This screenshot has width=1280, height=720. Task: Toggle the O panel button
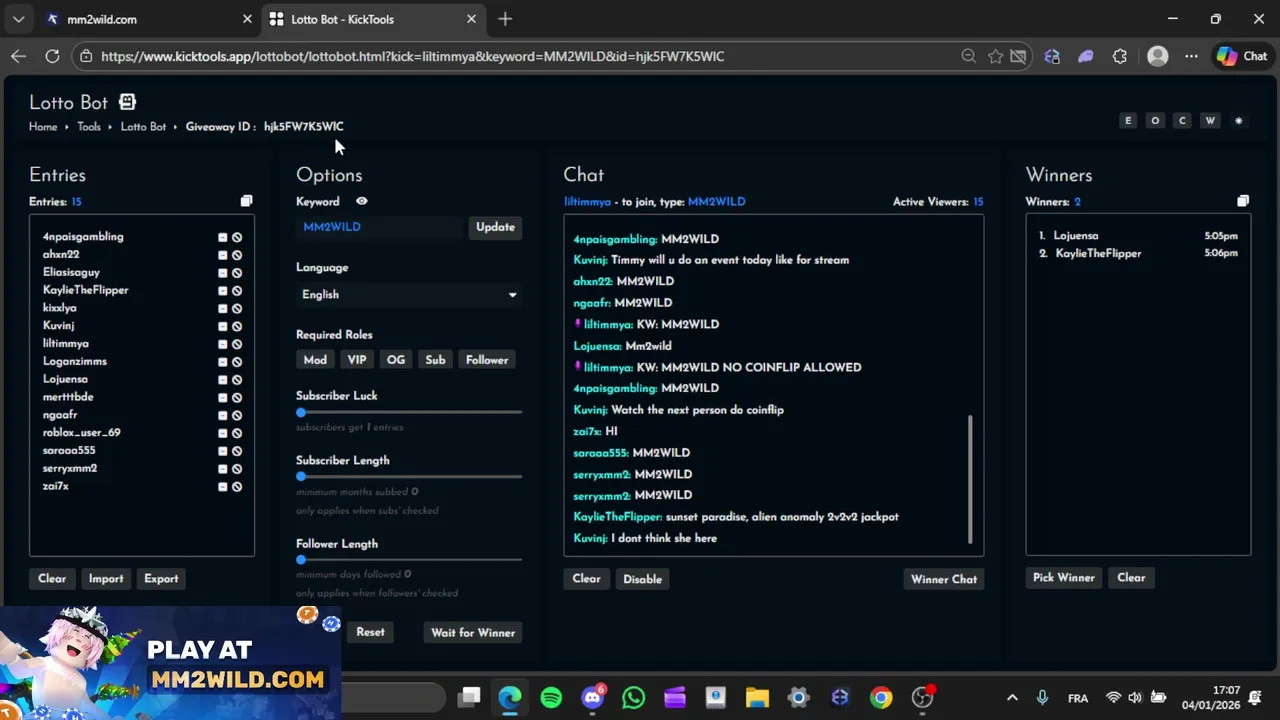pyautogui.click(x=1155, y=121)
